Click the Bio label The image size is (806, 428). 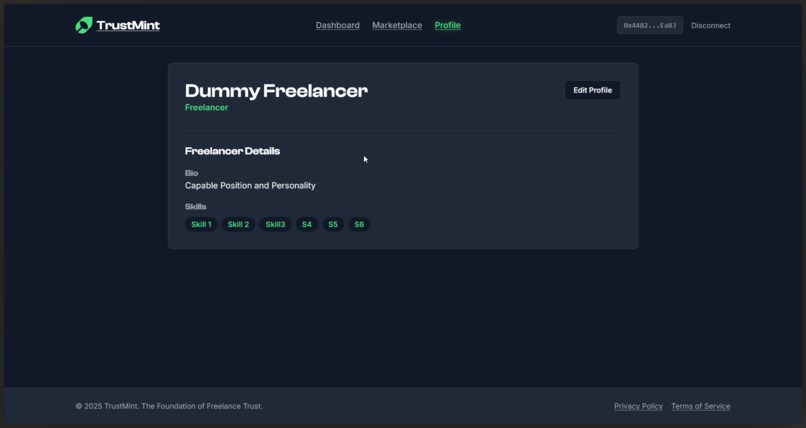[x=191, y=173]
